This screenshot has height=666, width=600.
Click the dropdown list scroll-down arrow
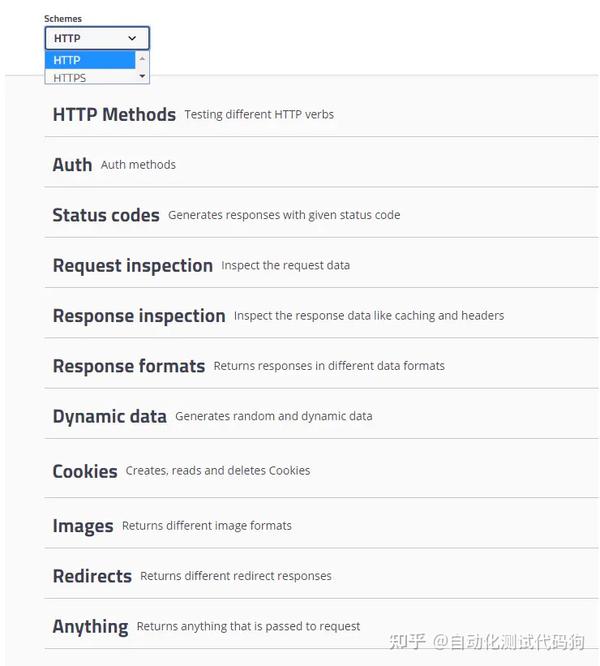click(142, 76)
